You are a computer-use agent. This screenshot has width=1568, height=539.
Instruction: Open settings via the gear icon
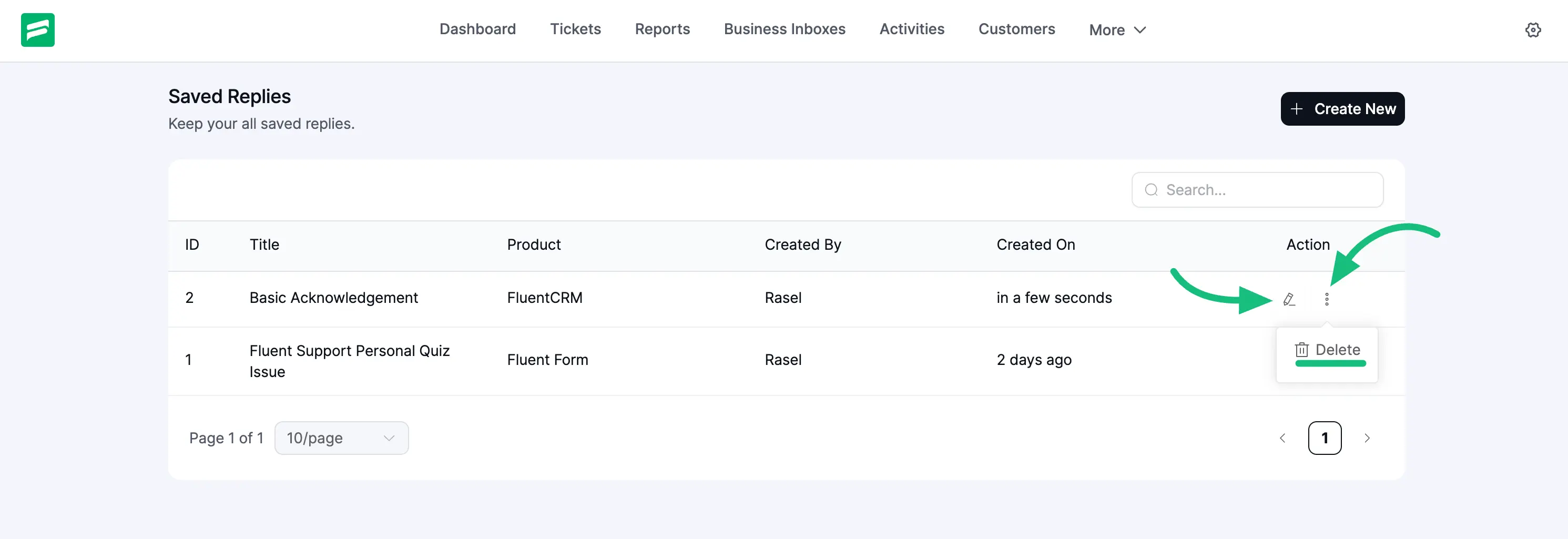(x=1532, y=30)
